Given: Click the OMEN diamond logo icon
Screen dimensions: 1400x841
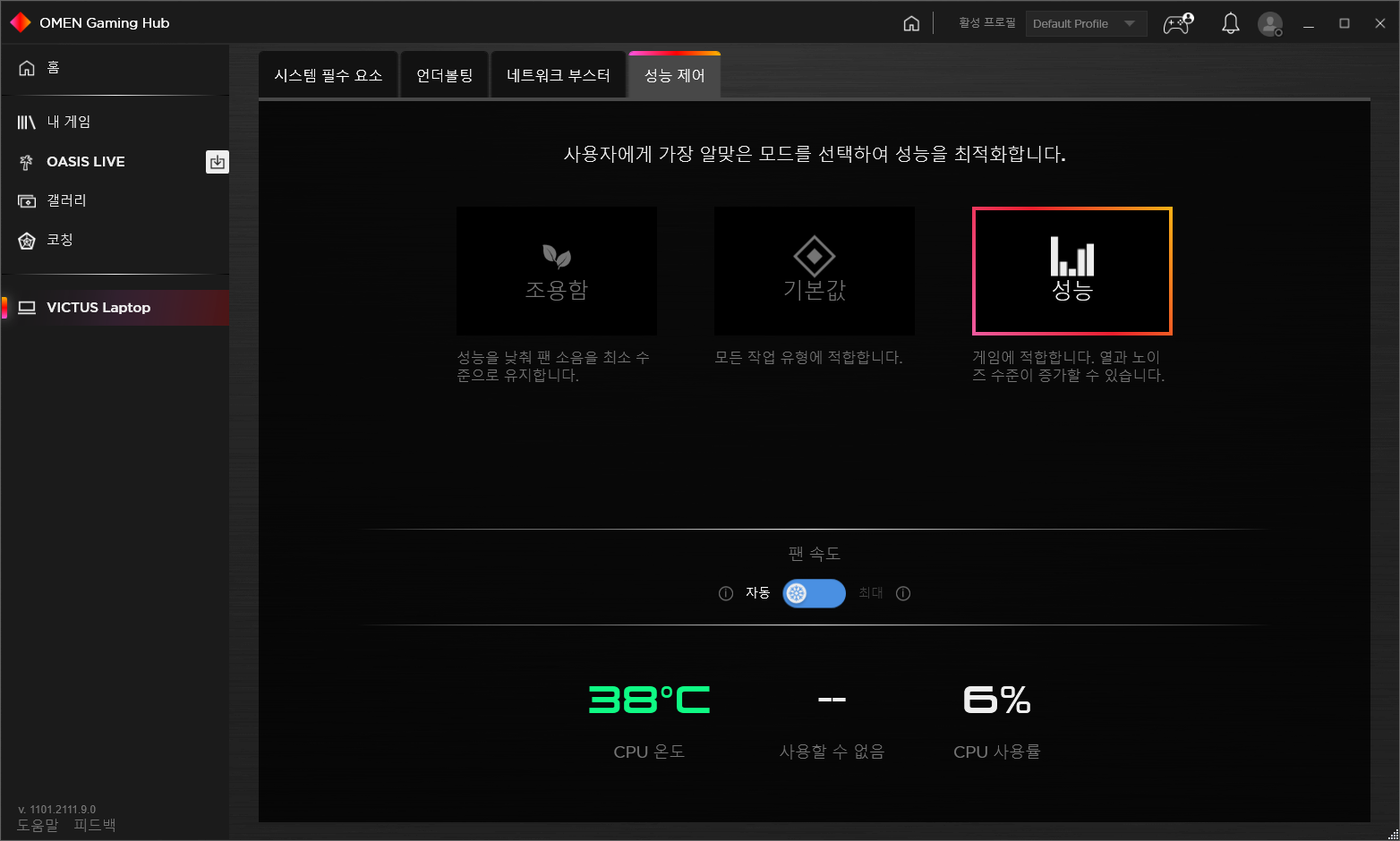Looking at the screenshot, I should pos(21,22).
